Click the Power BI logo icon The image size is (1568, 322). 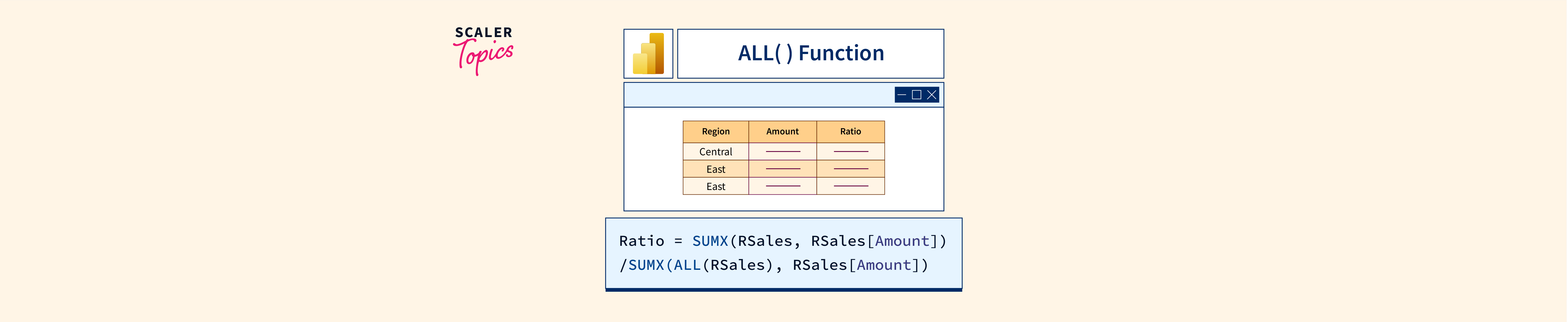tap(648, 53)
